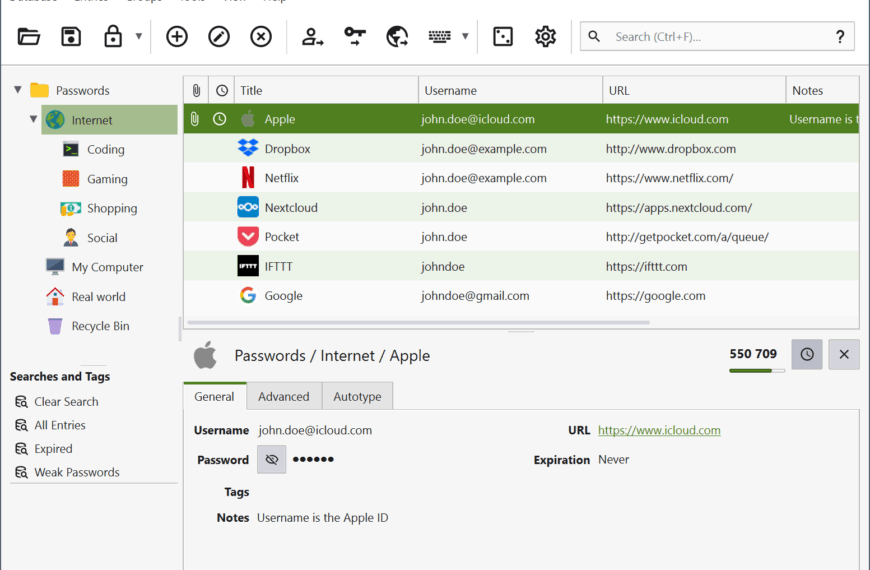Click expiry clock icon on Apple row
The image size is (870, 570).
220,119
